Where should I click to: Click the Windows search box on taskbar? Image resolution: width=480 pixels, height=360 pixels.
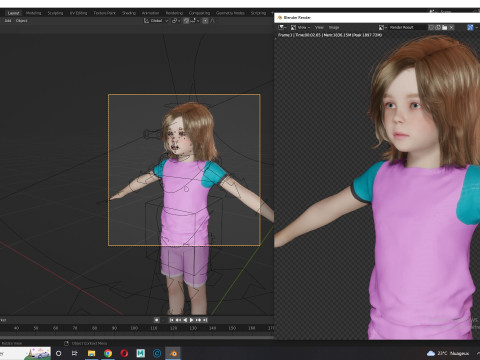pos(25,353)
